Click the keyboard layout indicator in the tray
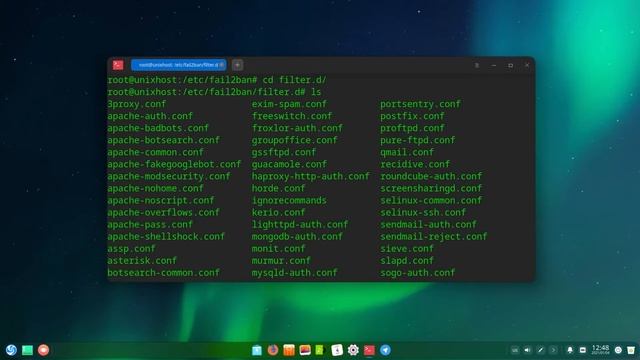This screenshot has width=640, height=360. tap(515, 350)
